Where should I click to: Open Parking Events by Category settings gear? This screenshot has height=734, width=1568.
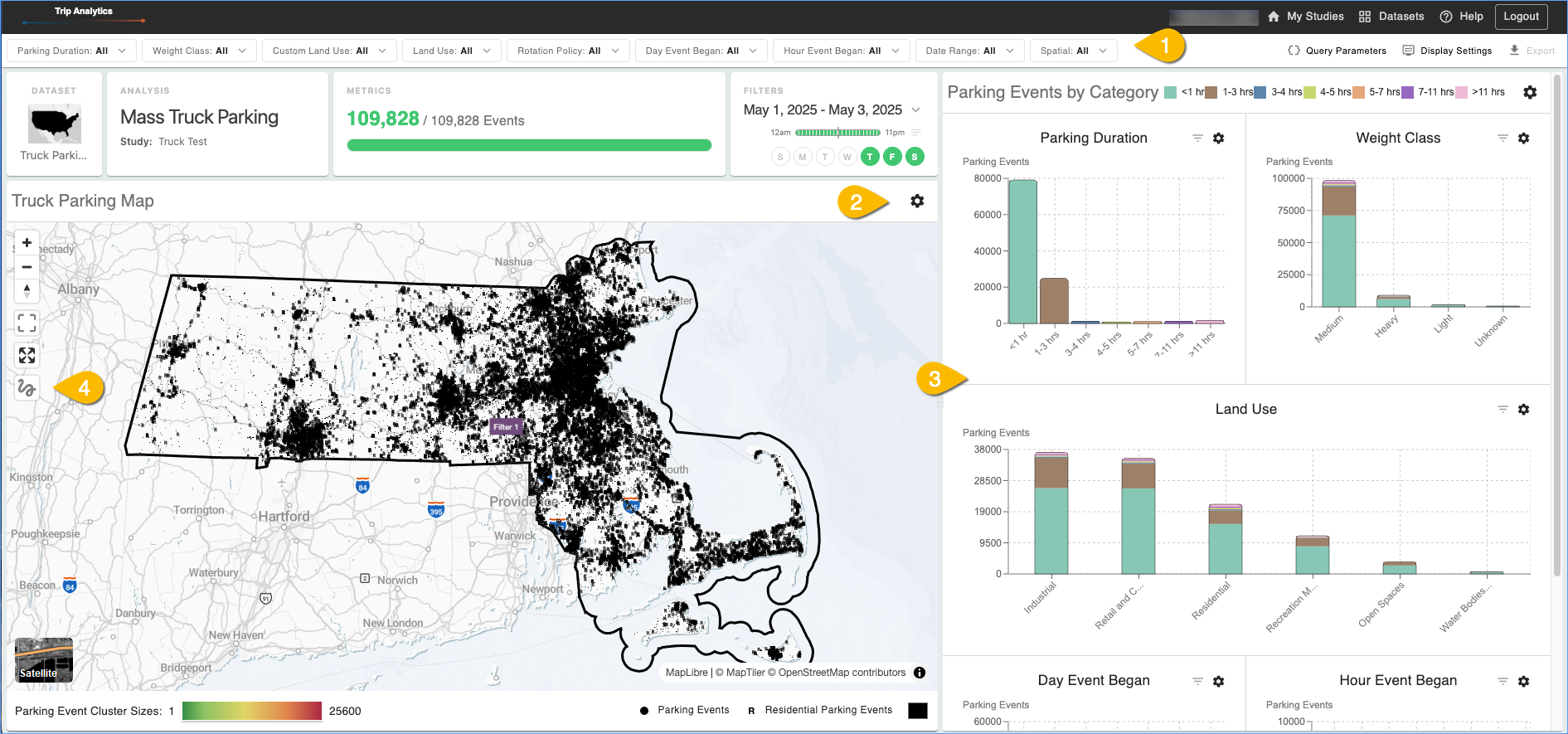tap(1530, 92)
